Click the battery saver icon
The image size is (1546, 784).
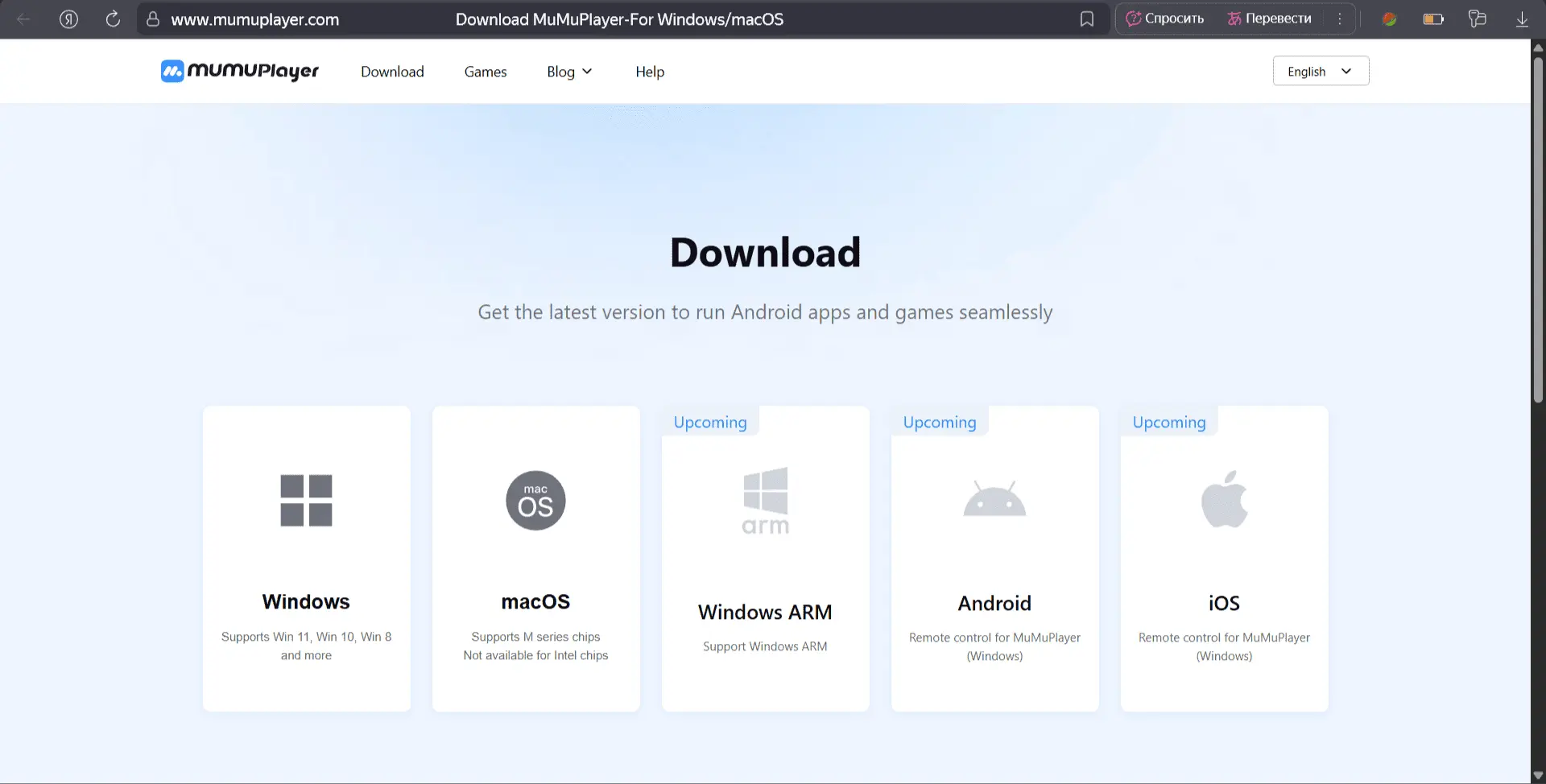1433,19
